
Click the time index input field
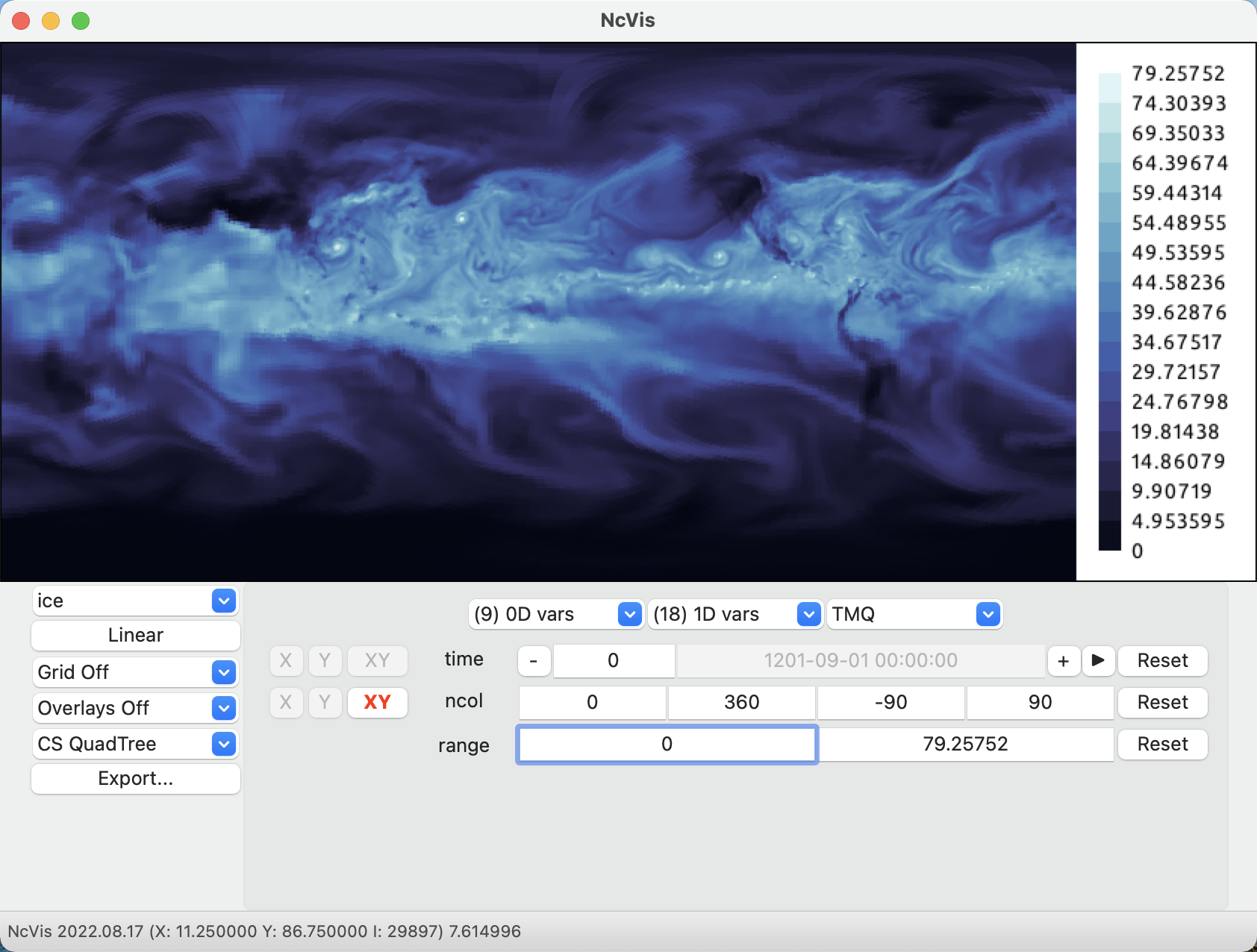[614, 661]
